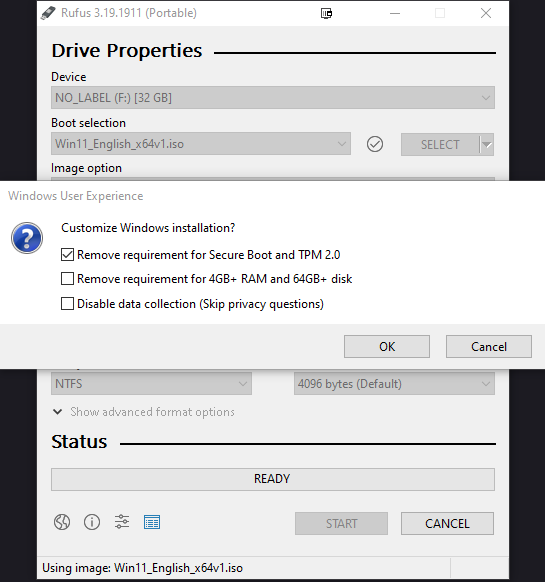Viewport: 545px width, 582px height.
Task: Click the 'Boot selection' label
Action: (x=88, y=123)
